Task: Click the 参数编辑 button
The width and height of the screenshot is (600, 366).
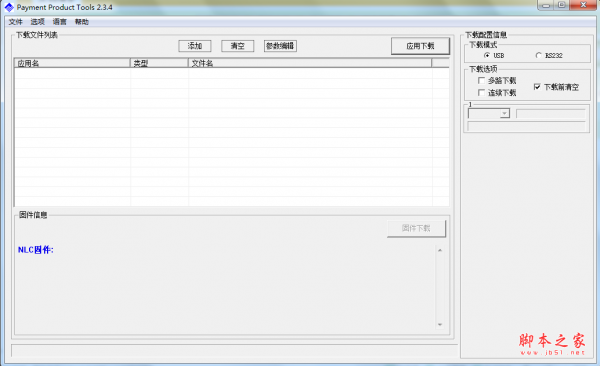Action: coord(280,46)
